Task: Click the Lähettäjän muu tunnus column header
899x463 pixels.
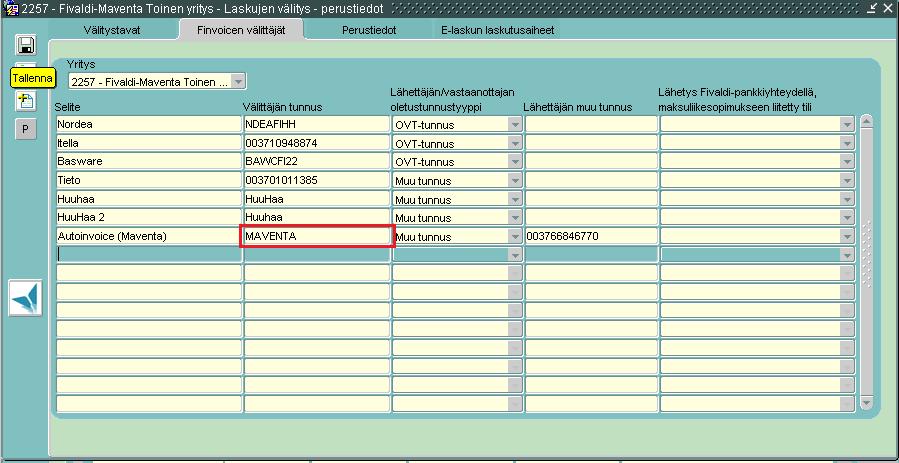Action: click(578, 107)
